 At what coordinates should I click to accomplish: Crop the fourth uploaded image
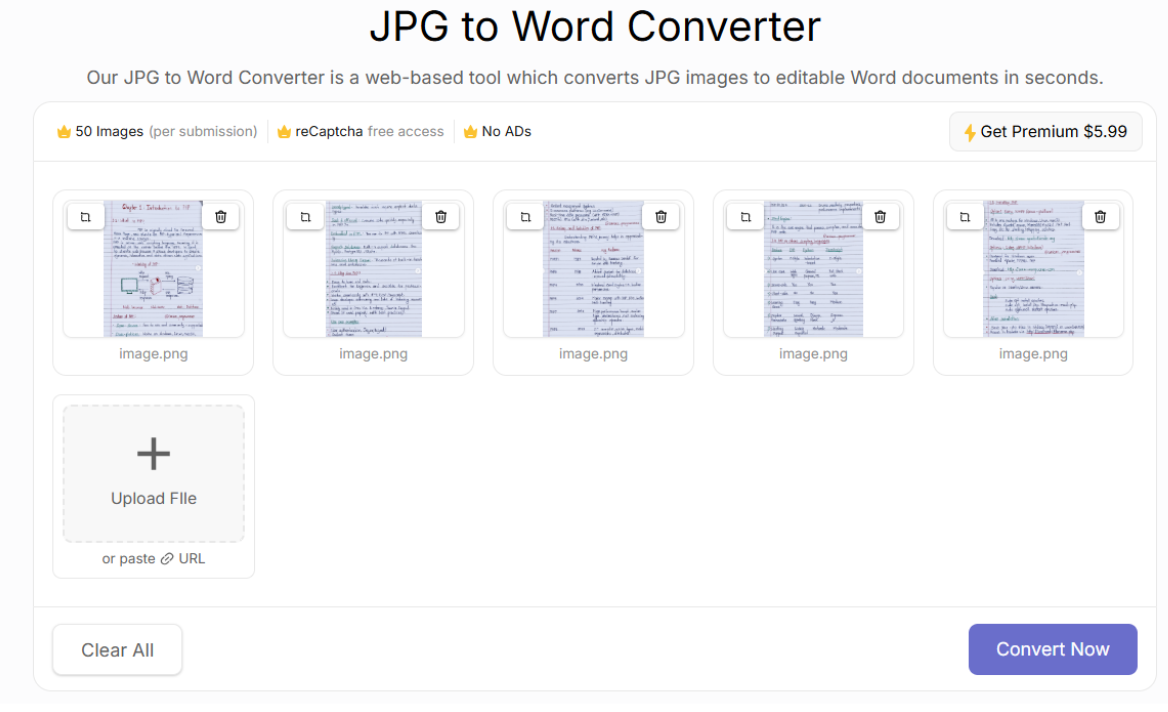(746, 217)
